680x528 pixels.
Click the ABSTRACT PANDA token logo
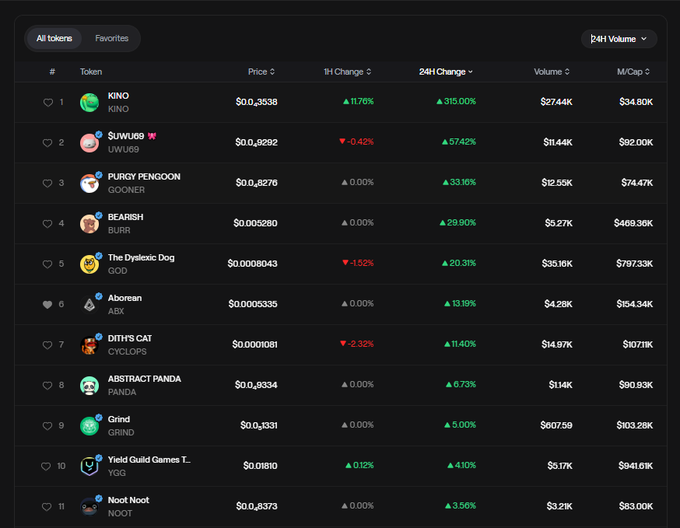tap(89, 386)
